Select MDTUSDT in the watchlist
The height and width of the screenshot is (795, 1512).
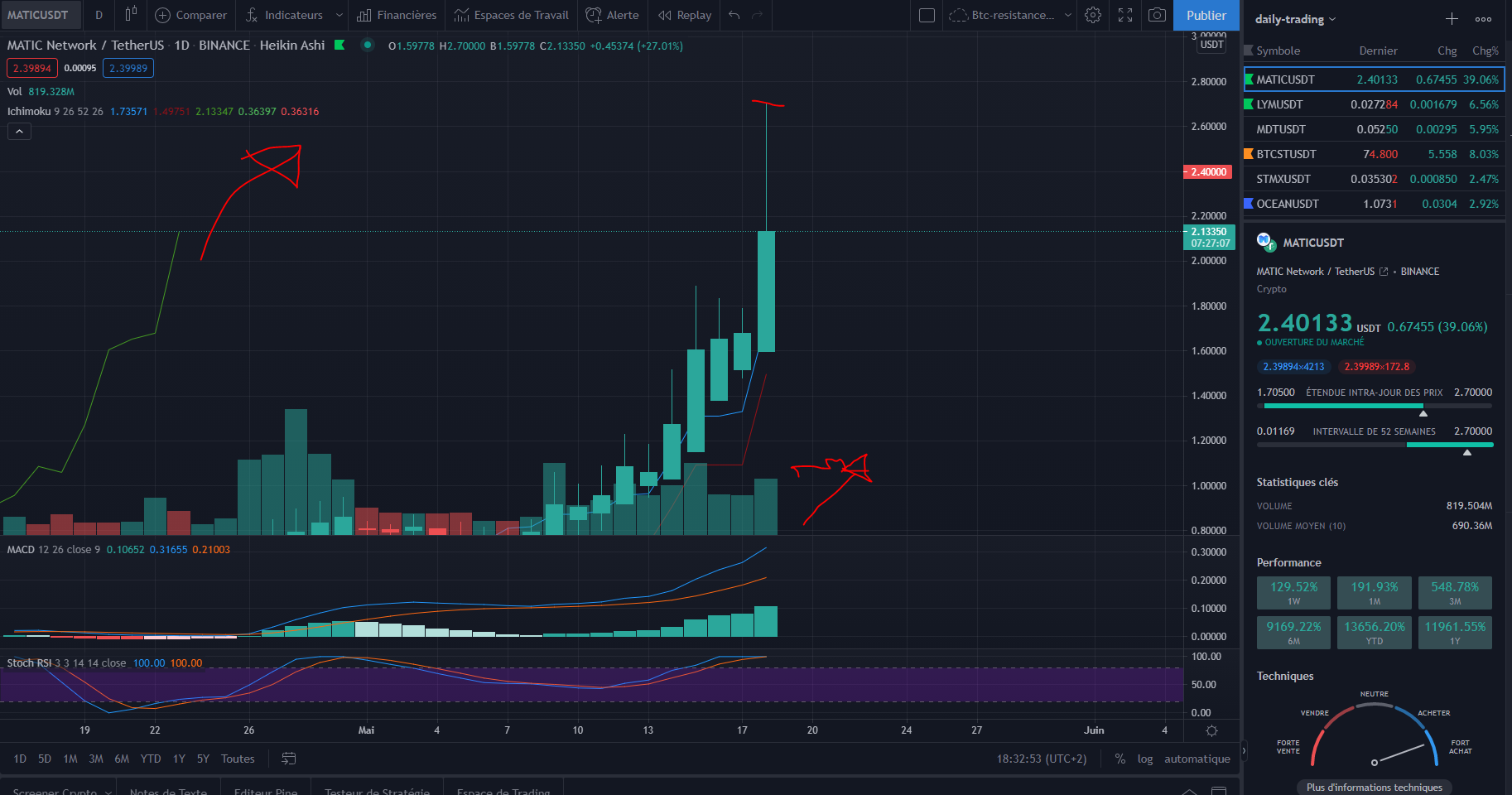tap(1375, 129)
